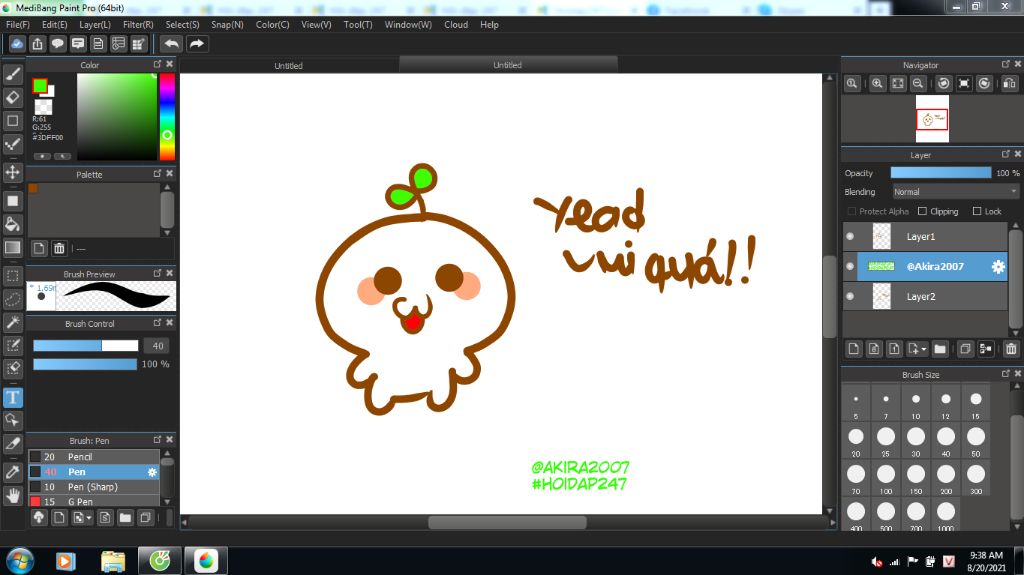The height and width of the screenshot is (575, 1024).
Task: Delete palette color with trash icon
Action: point(59,248)
